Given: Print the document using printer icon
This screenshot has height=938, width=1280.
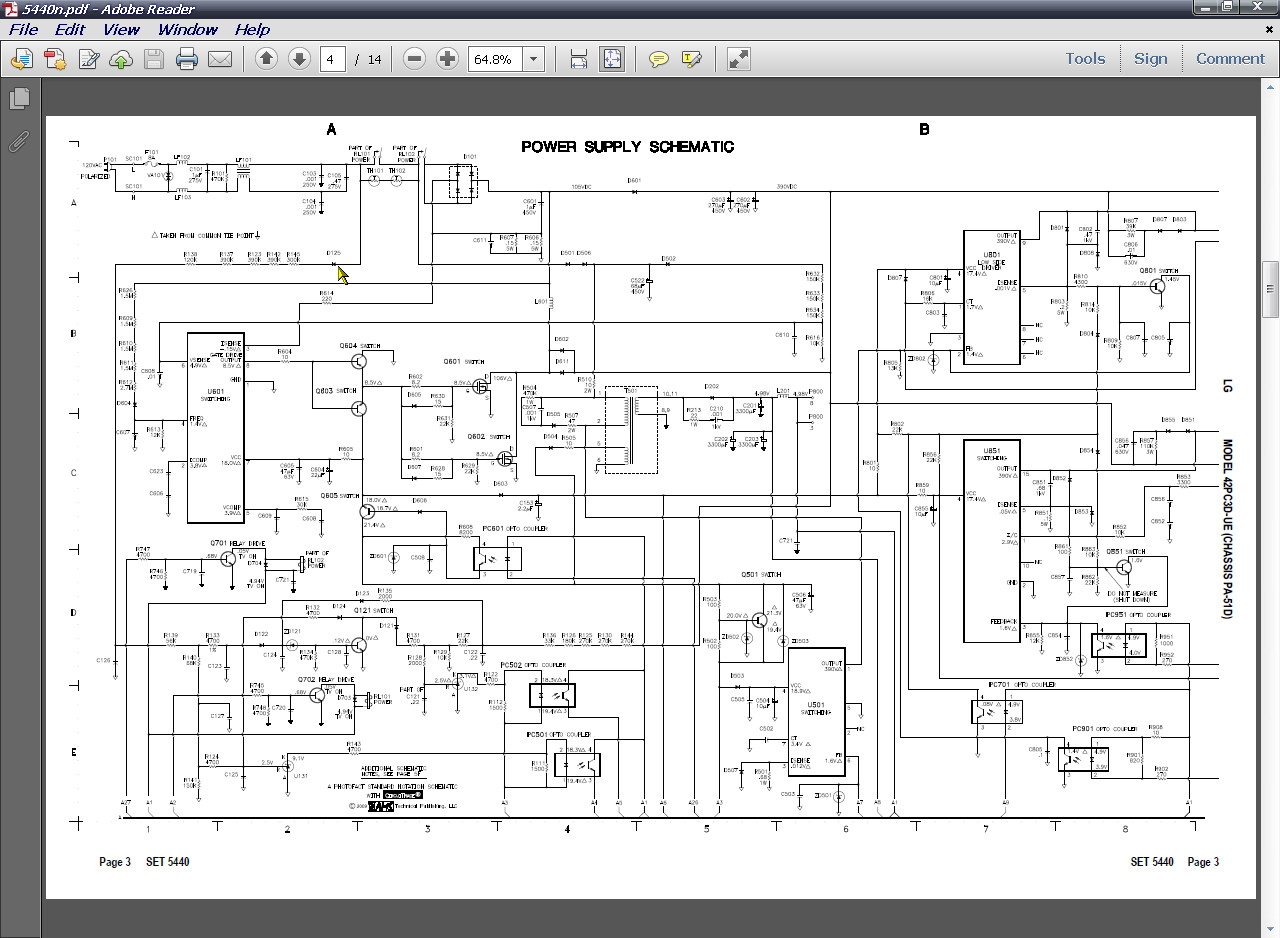Looking at the screenshot, I should click(186, 59).
